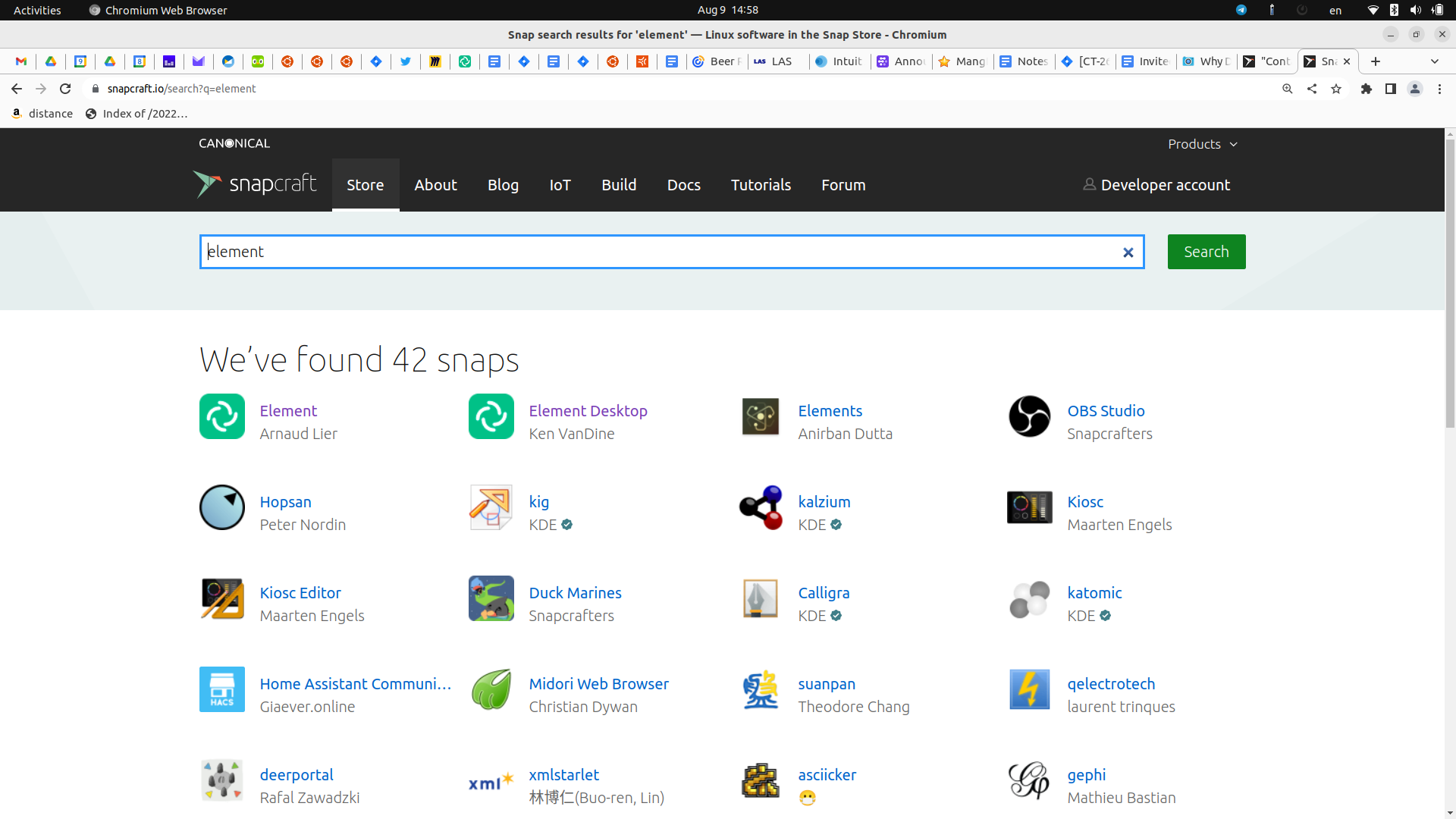The width and height of the screenshot is (1456, 819).
Task: Switch to the Forum section
Action: [843, 184]
